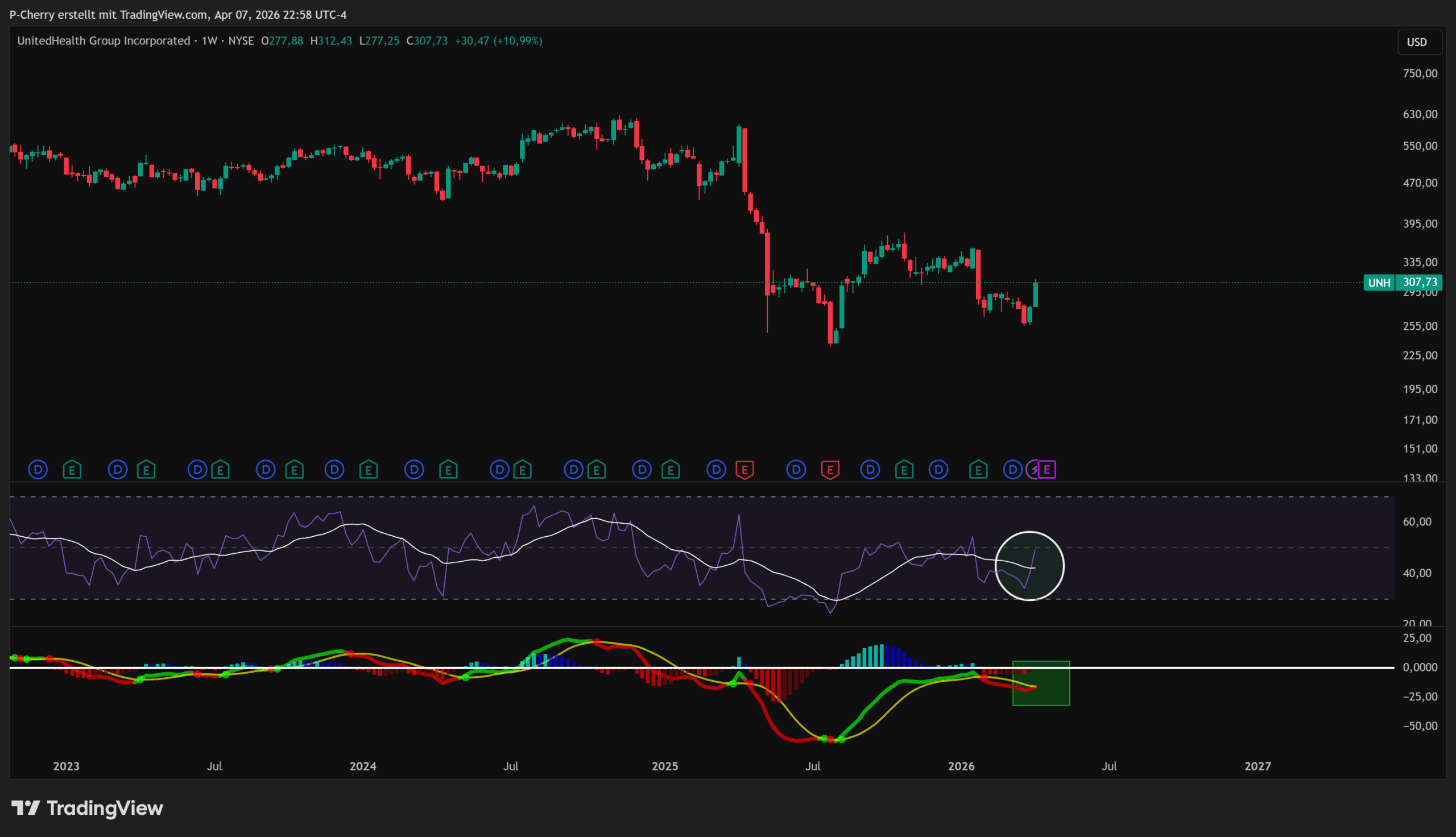Click the leftmost blue dividend D marker

(38, 470)
